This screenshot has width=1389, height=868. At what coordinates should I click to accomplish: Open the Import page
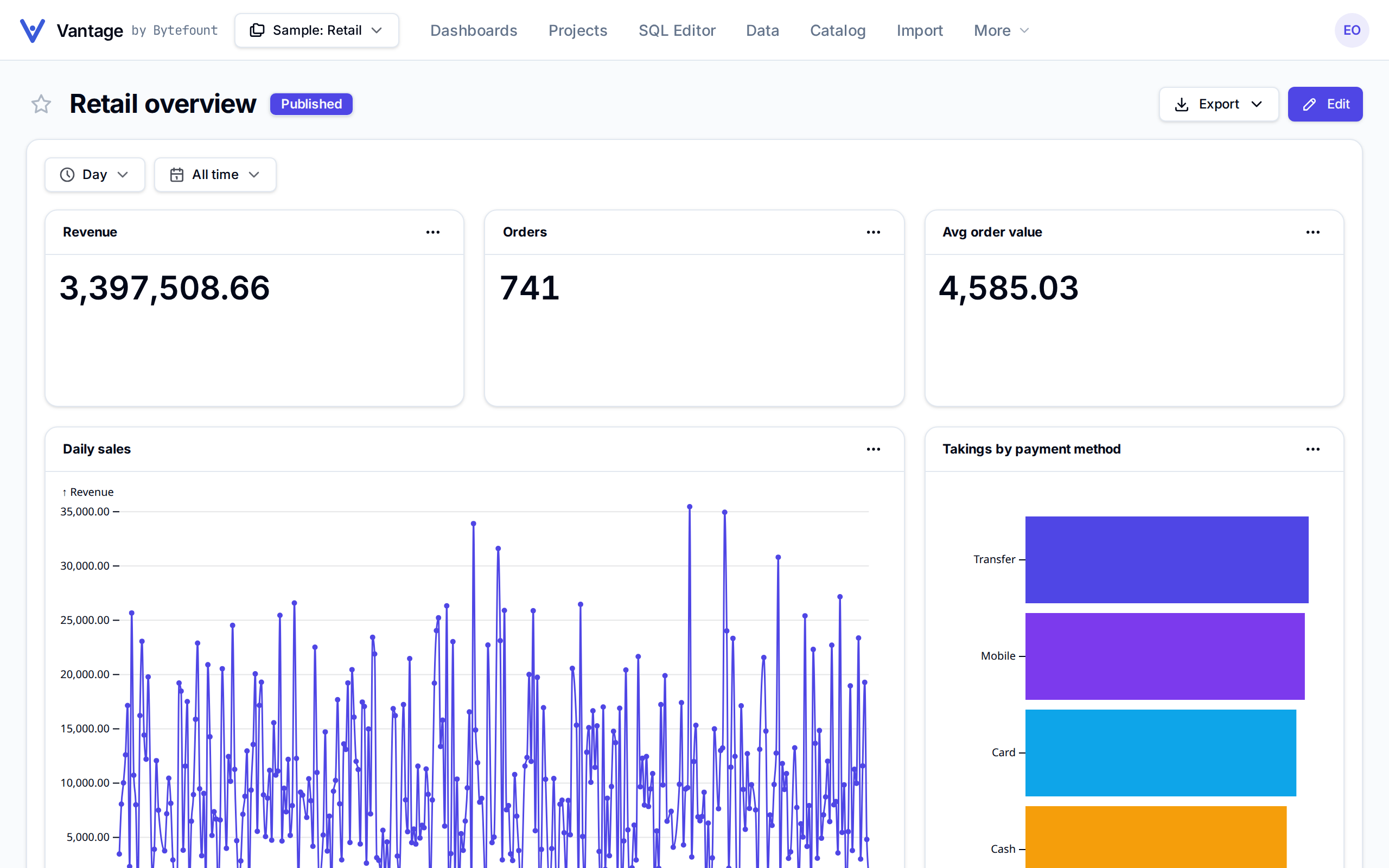click(x=920, y=30)
